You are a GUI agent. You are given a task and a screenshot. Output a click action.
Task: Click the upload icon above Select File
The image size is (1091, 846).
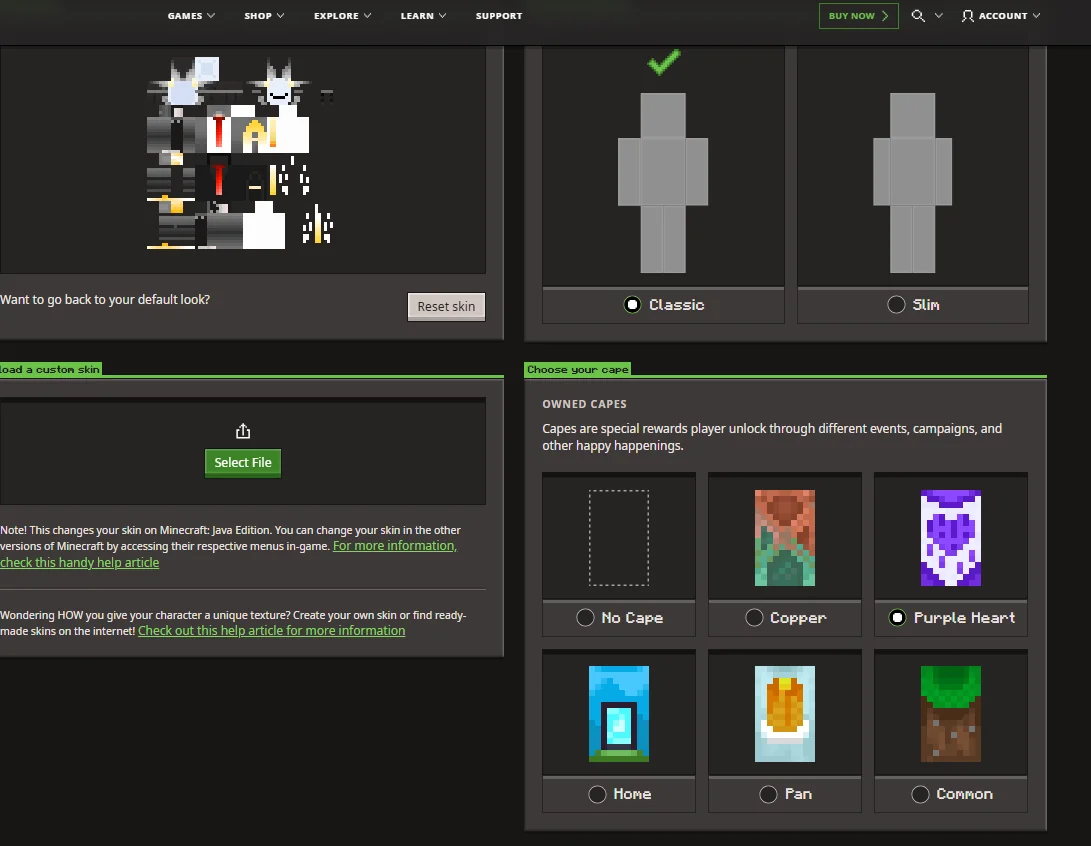[243, 431]
